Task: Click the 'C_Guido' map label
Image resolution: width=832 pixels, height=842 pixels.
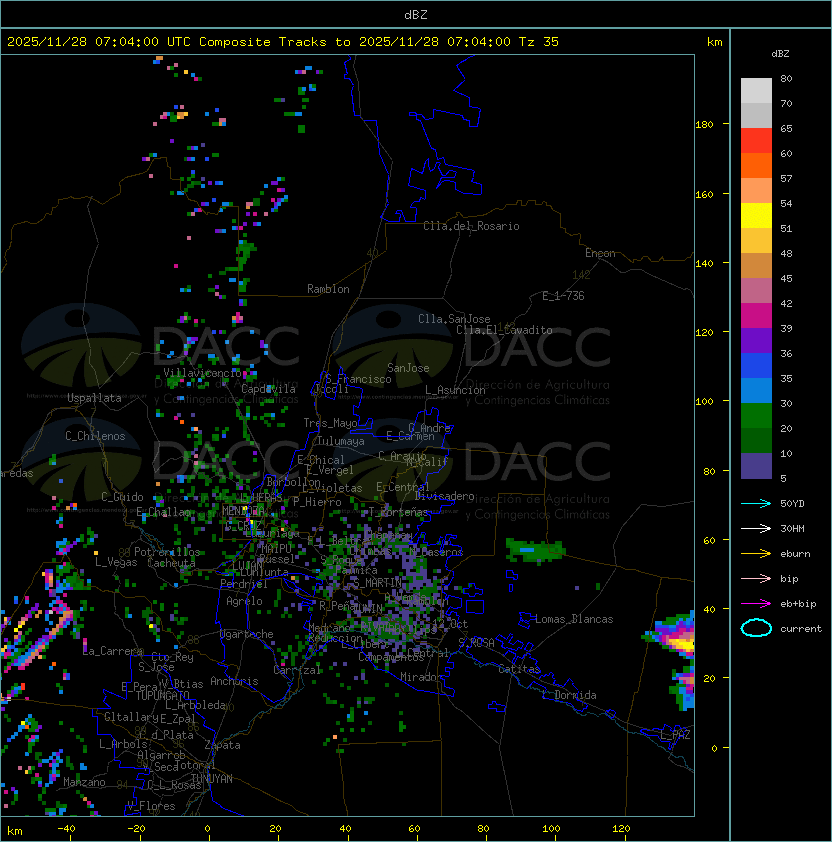Action: (x=122, y=497)
